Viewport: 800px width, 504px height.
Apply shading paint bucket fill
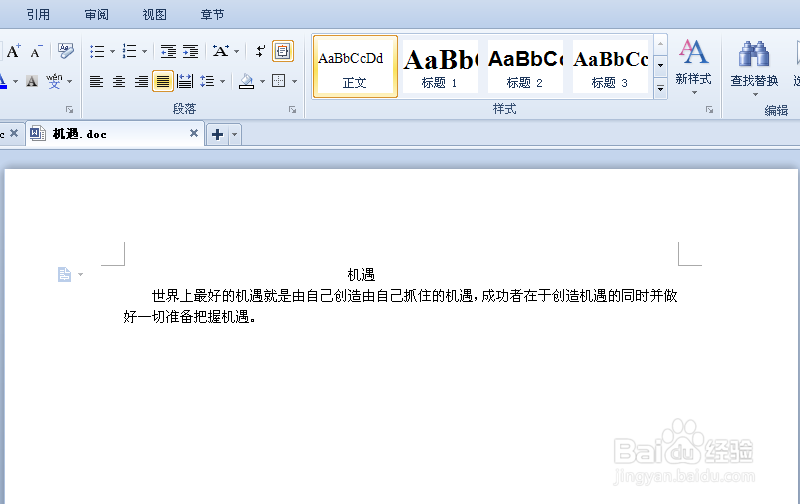247,81
